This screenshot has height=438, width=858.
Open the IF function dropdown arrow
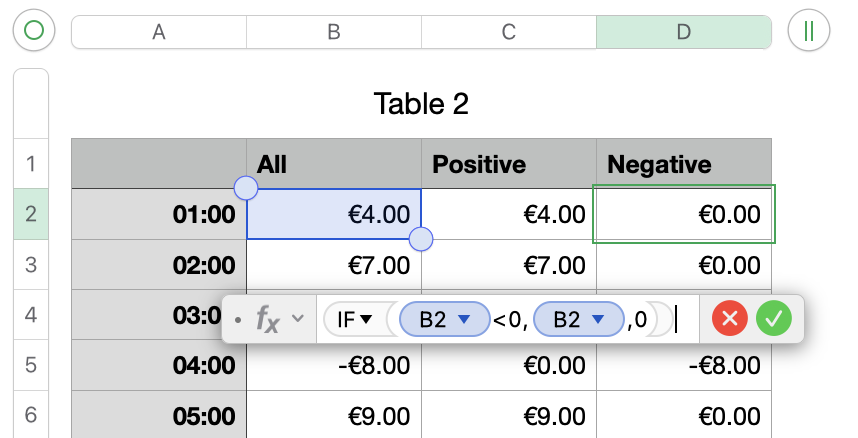(x=366, y=320)
